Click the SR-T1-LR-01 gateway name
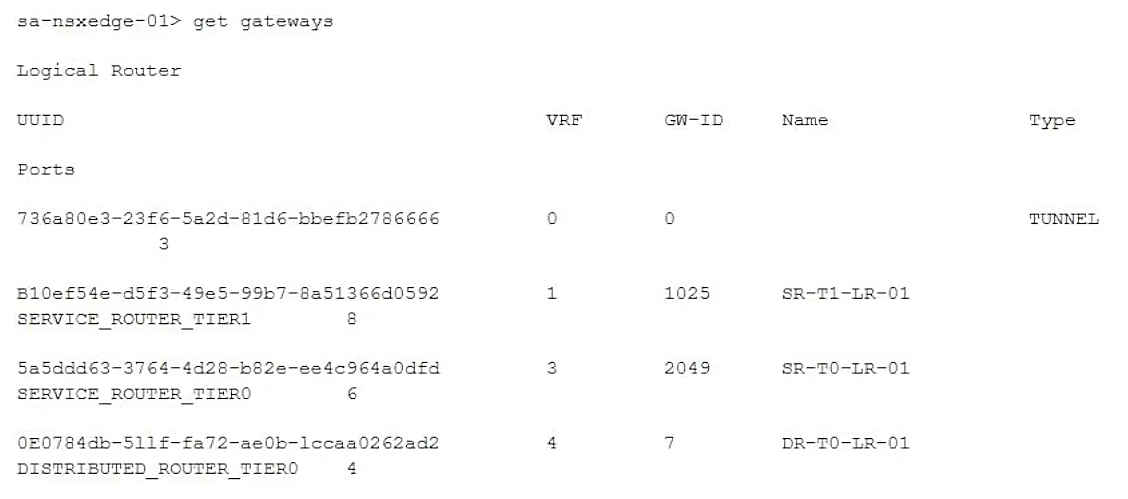1128x499 pixels. pyautogui.click(x=846, y=297)
